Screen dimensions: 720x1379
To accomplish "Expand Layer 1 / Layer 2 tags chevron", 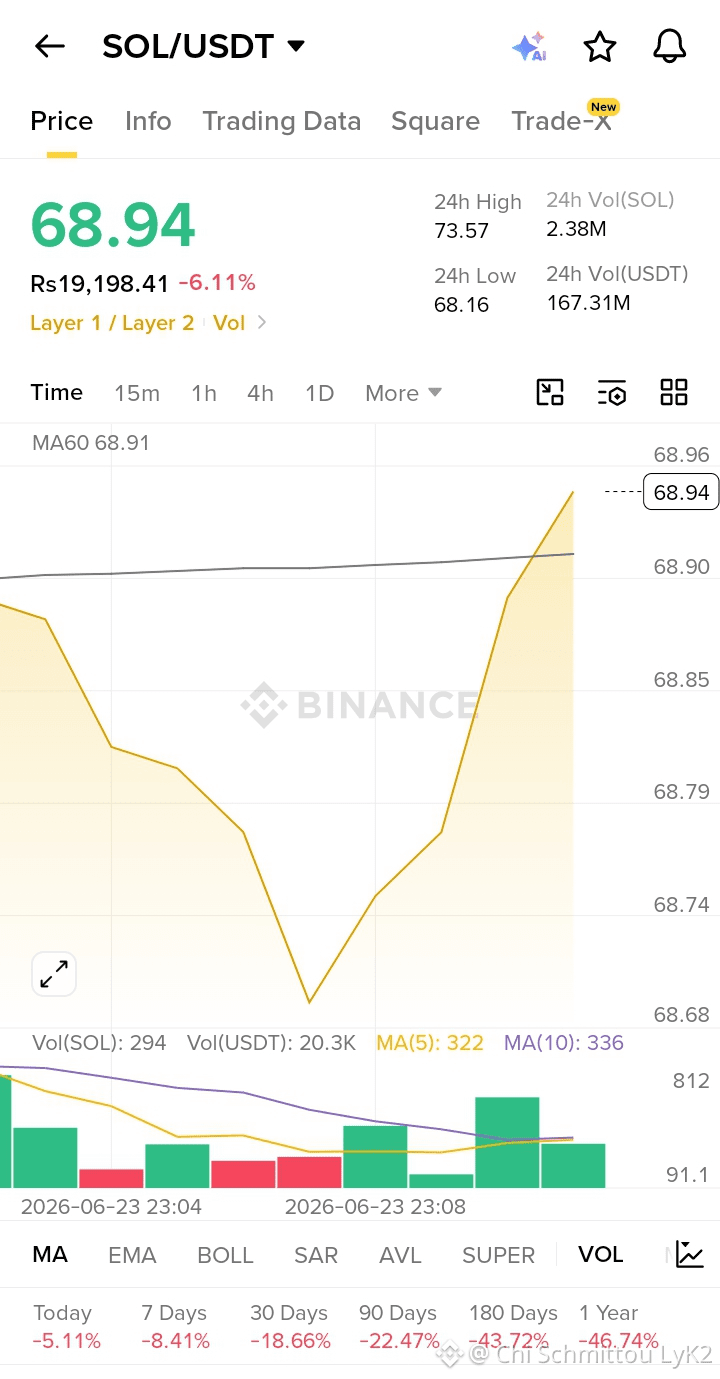I will [x=262, y=322].
